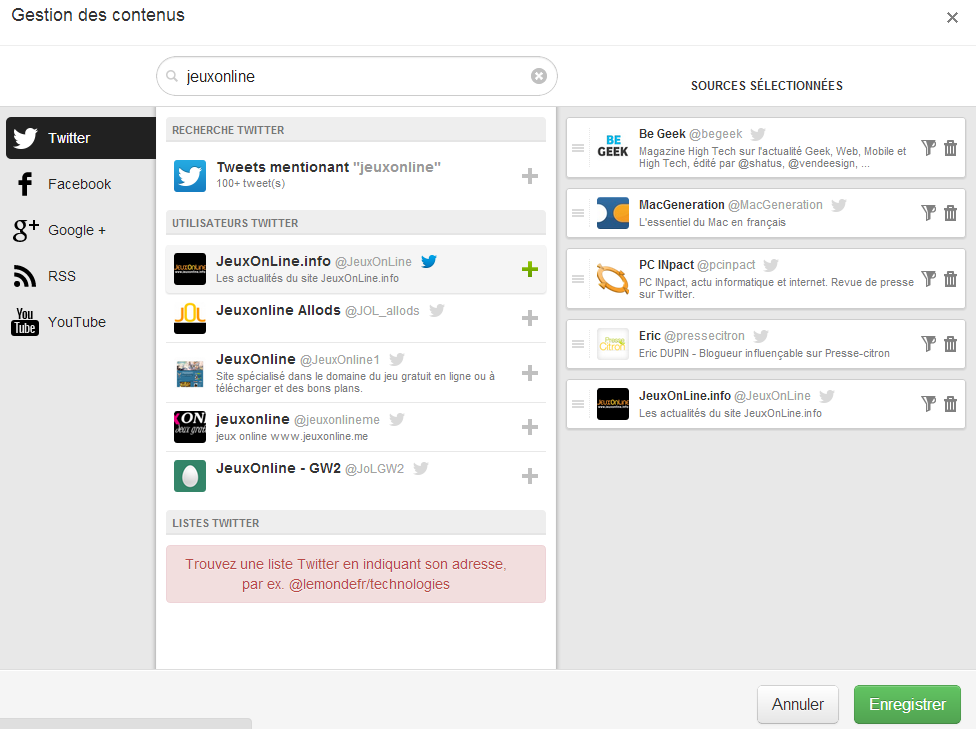Click the Enregistrer button
Screen dimensions: 976x729
coord(906,704)
